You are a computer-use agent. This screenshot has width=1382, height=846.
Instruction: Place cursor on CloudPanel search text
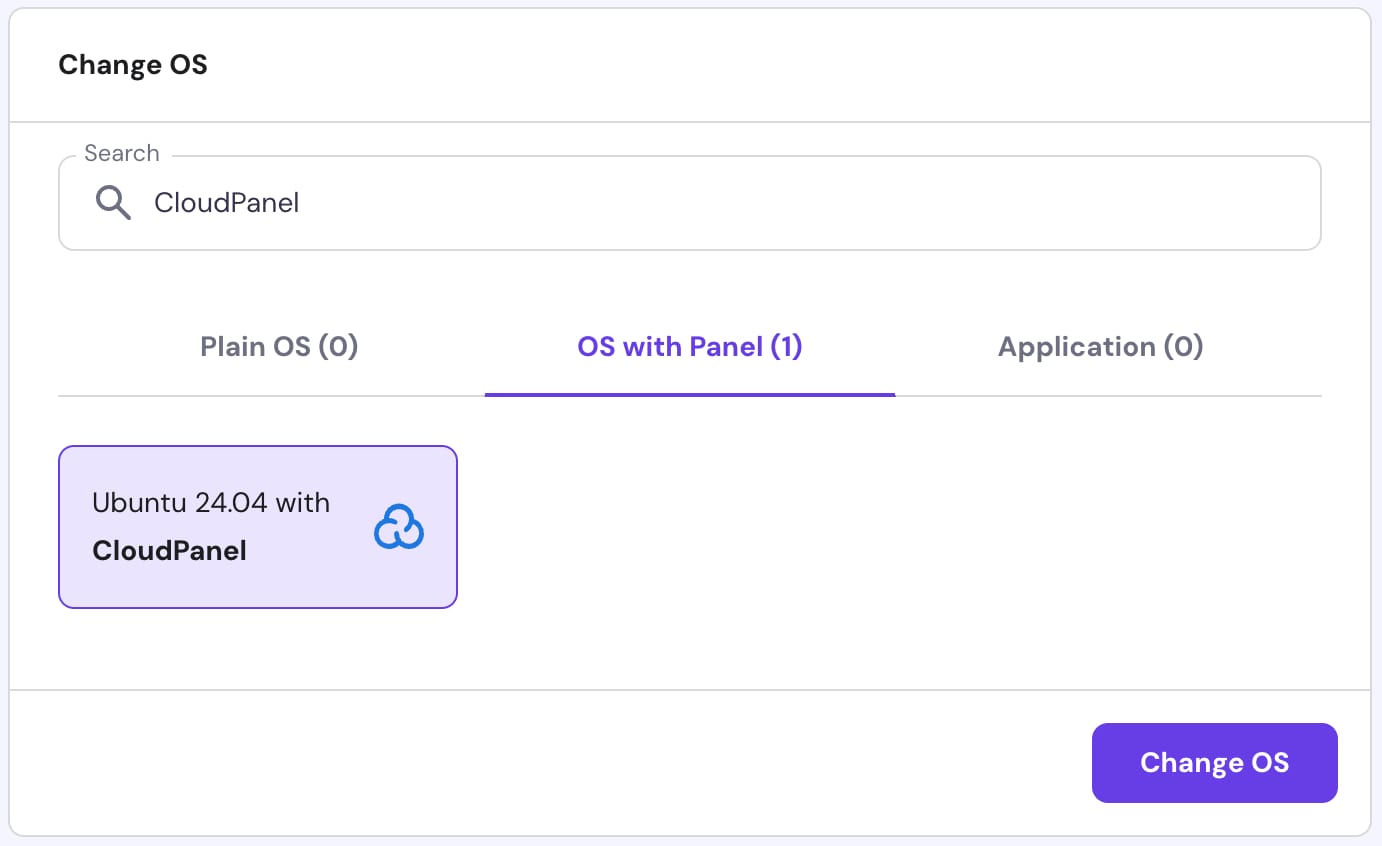tap(227, 203)
